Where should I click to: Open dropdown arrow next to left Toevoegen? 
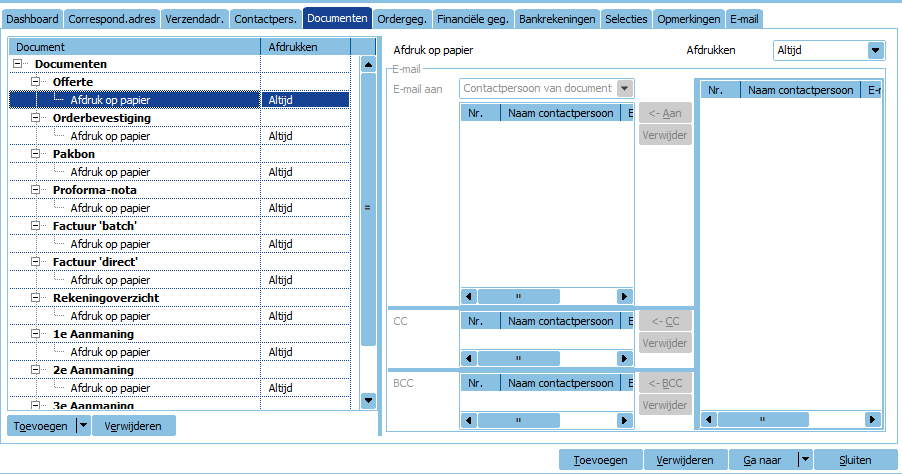click(x=83, y=425)
